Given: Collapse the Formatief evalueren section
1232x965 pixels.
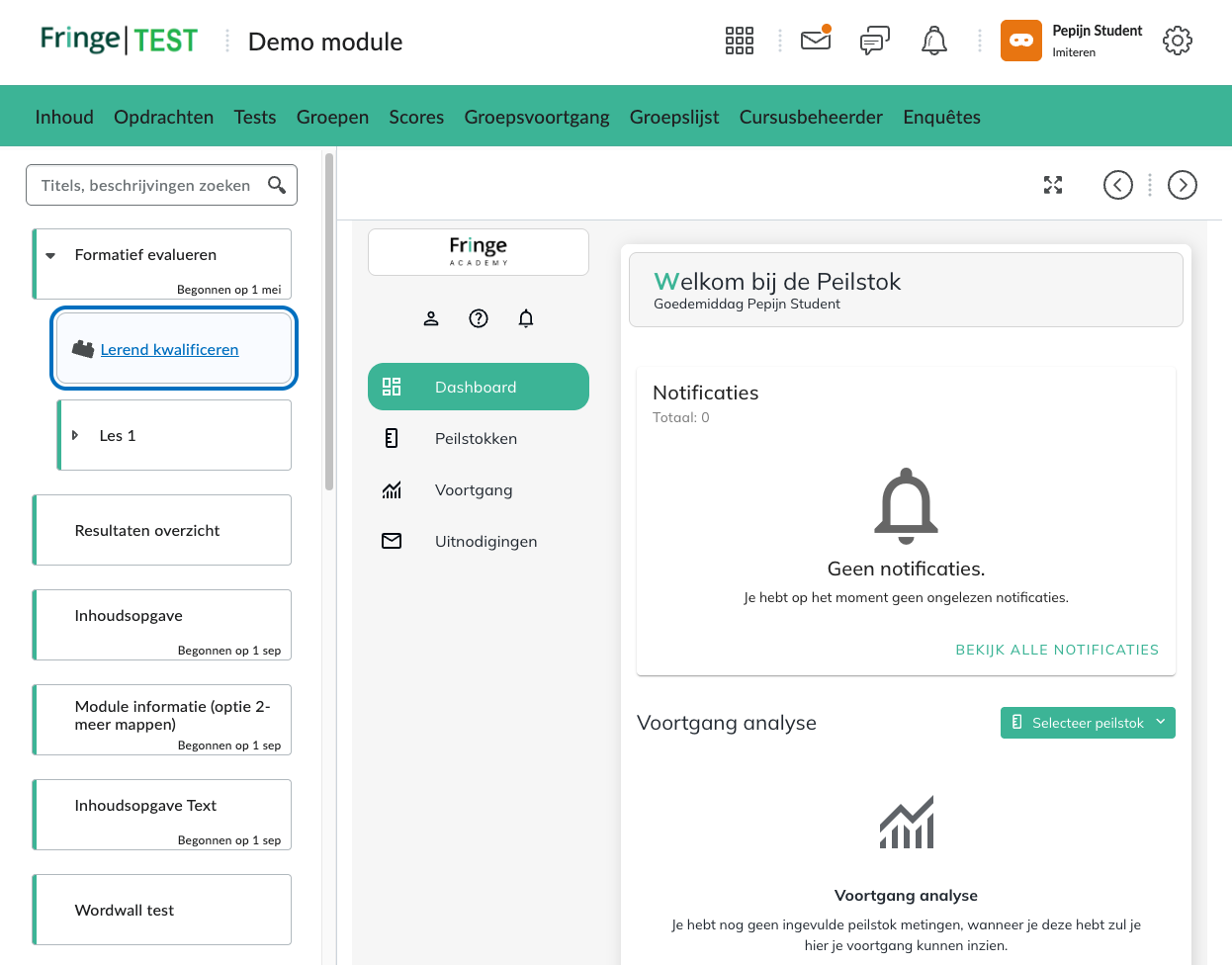Looking at the screenshot, I should tap(51, 255).
